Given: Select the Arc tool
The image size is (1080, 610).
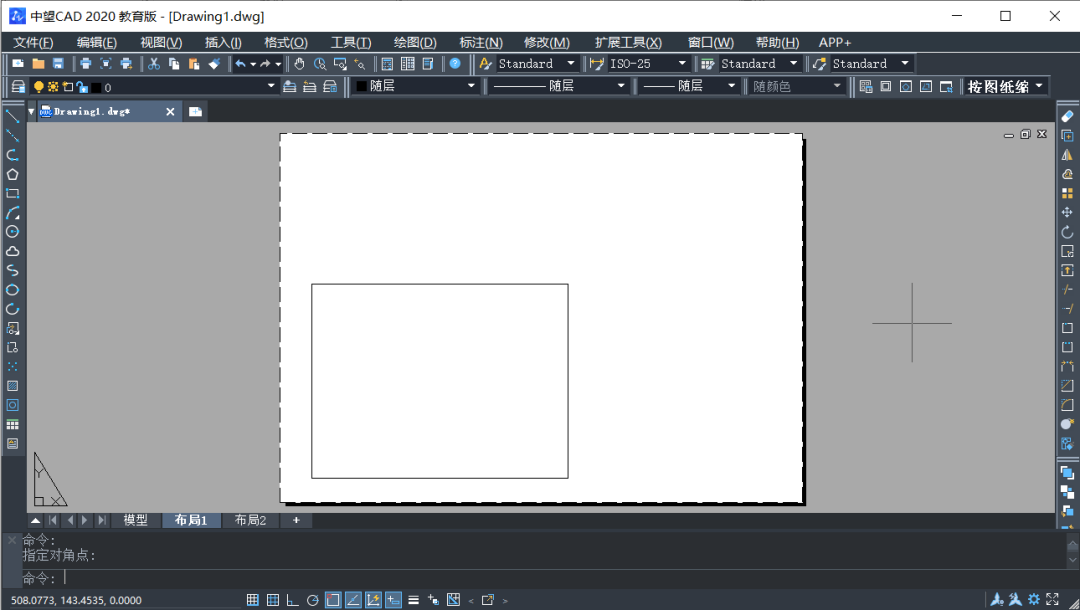Looking at the screenshot, I should [12, 213].
